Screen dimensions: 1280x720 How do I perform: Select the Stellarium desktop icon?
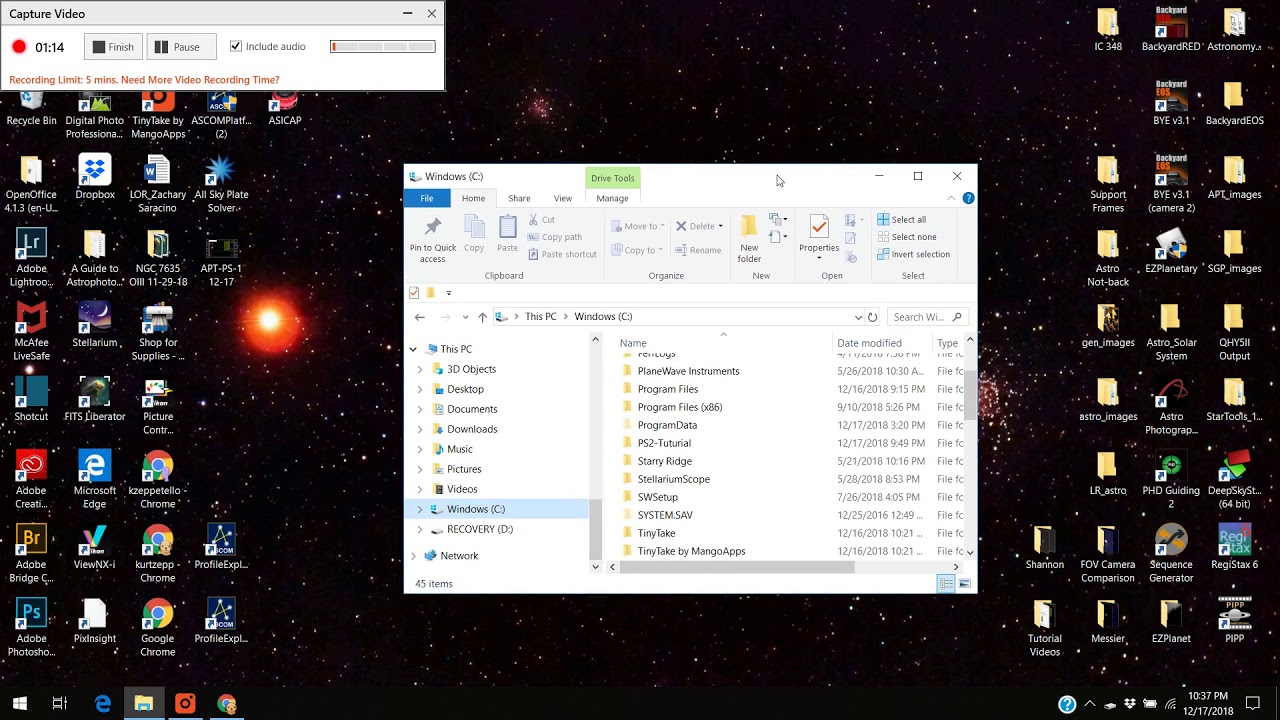coord(95,325)
